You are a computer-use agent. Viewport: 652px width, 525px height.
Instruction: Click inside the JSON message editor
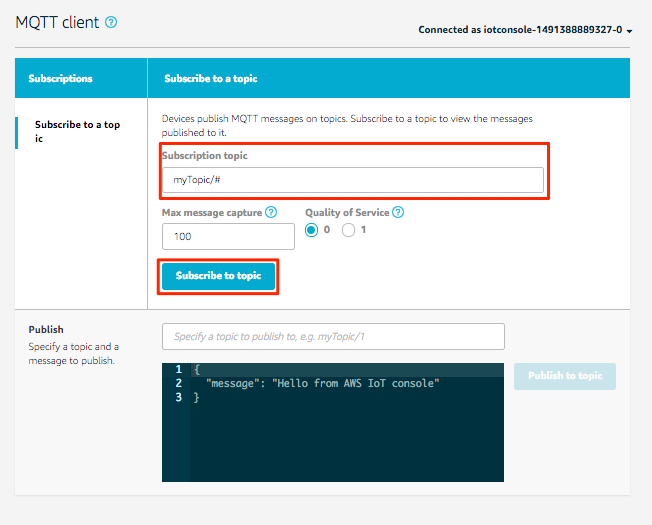(333, 422)
